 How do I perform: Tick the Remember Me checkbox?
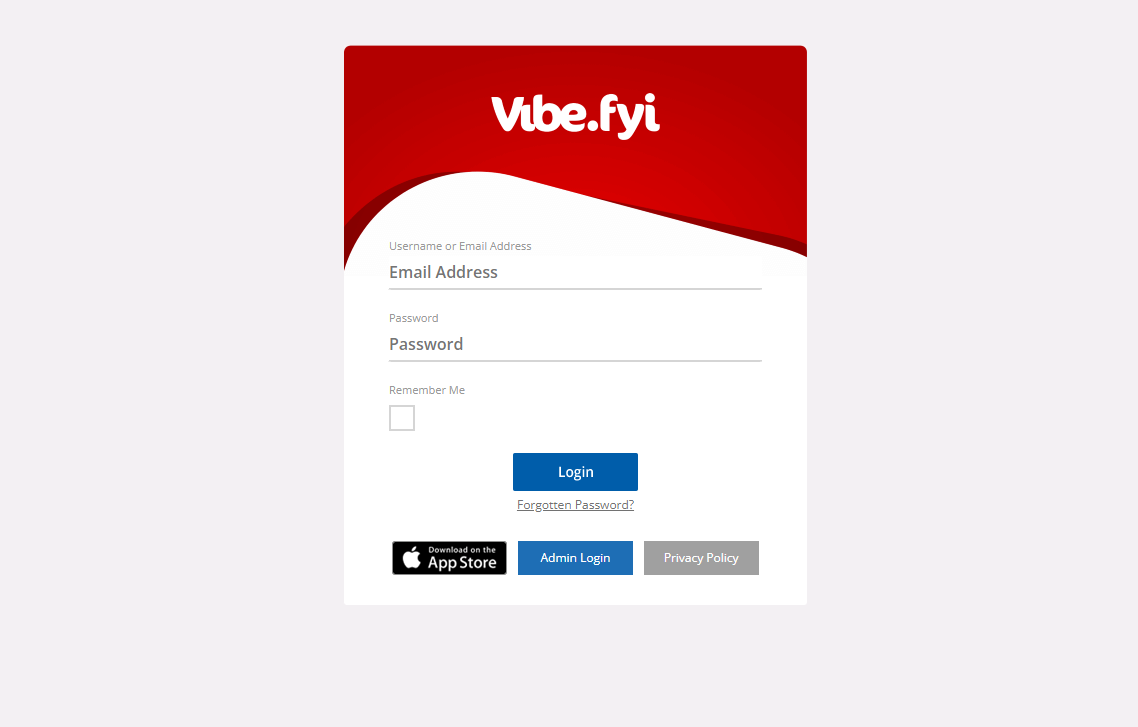tap(401, 418)
